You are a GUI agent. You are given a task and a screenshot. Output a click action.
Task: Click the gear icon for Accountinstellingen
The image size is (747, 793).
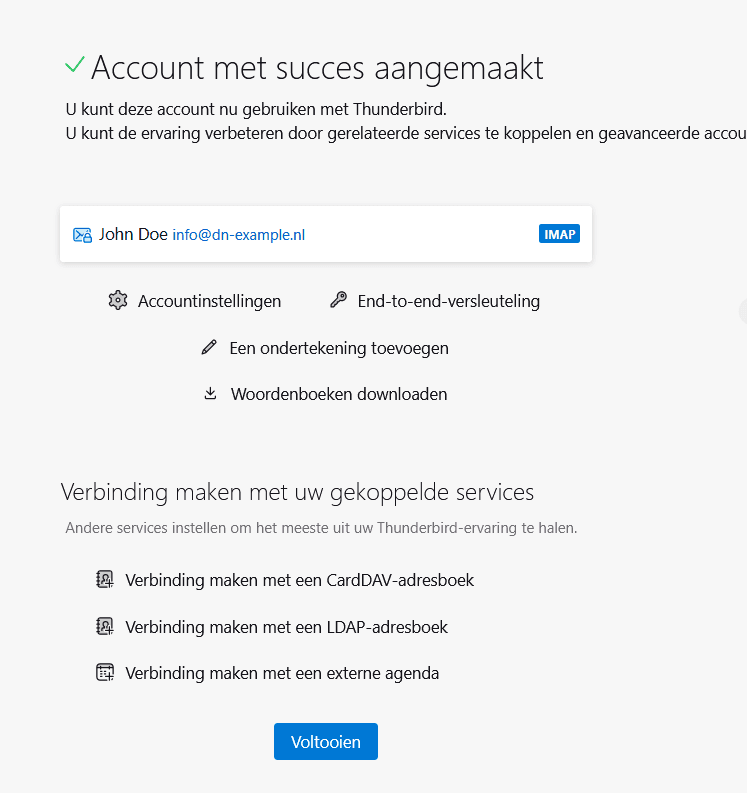(x=118, y=300)
